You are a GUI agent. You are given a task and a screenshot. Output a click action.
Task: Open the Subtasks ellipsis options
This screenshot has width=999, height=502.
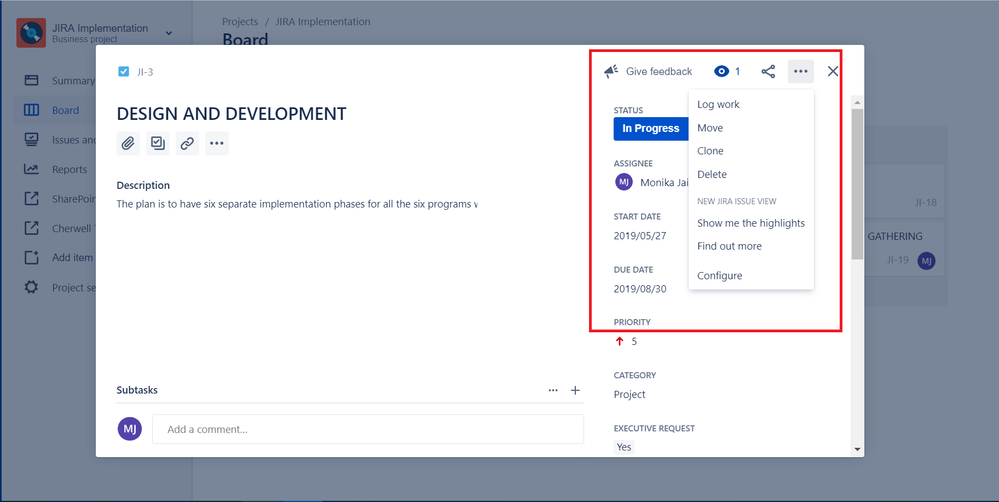pos(553,391)
